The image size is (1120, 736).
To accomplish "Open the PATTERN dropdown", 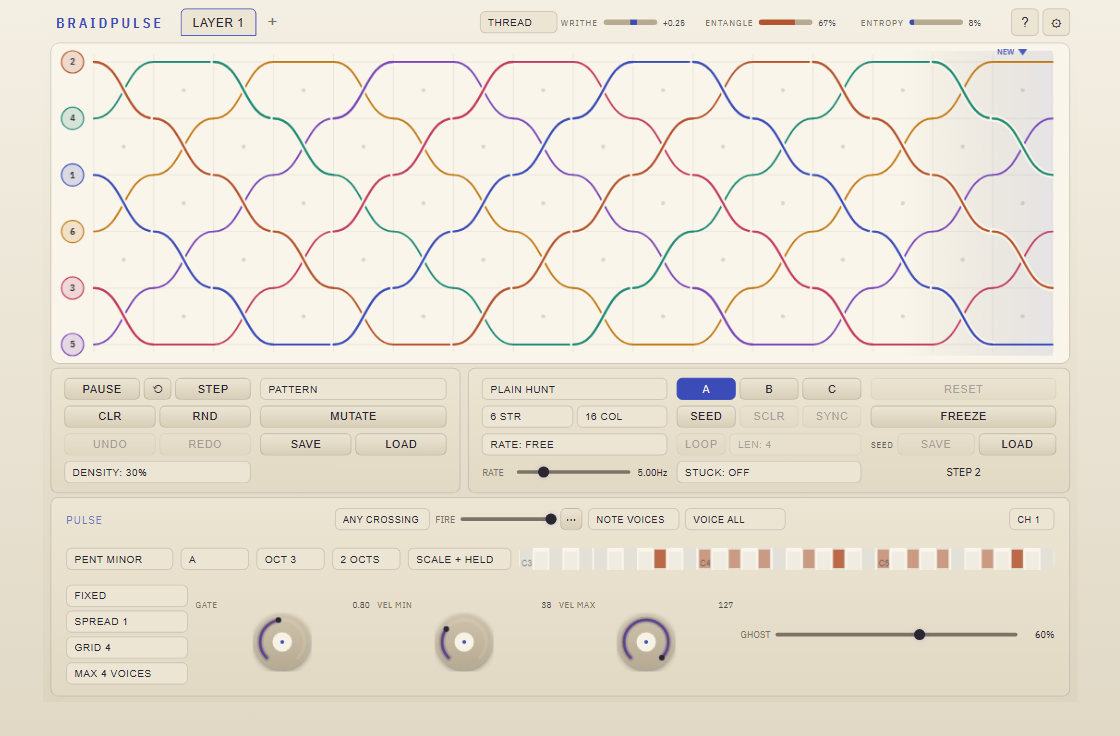I will (353, 389).
